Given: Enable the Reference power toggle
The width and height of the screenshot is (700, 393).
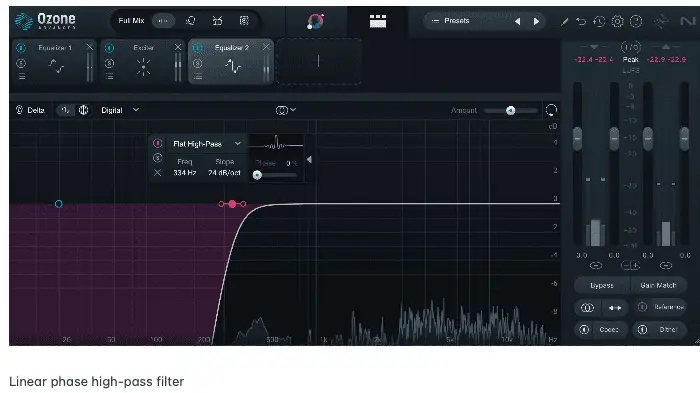Looking at the screenshot, I should [x=642, y=307].
